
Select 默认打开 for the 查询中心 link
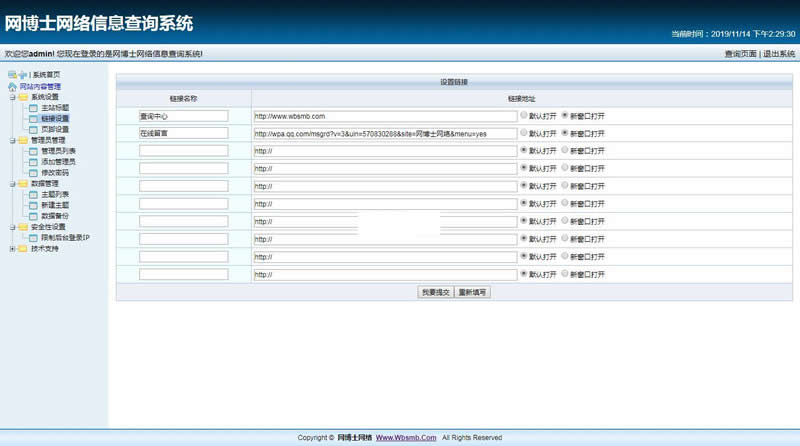click(523, 115)
